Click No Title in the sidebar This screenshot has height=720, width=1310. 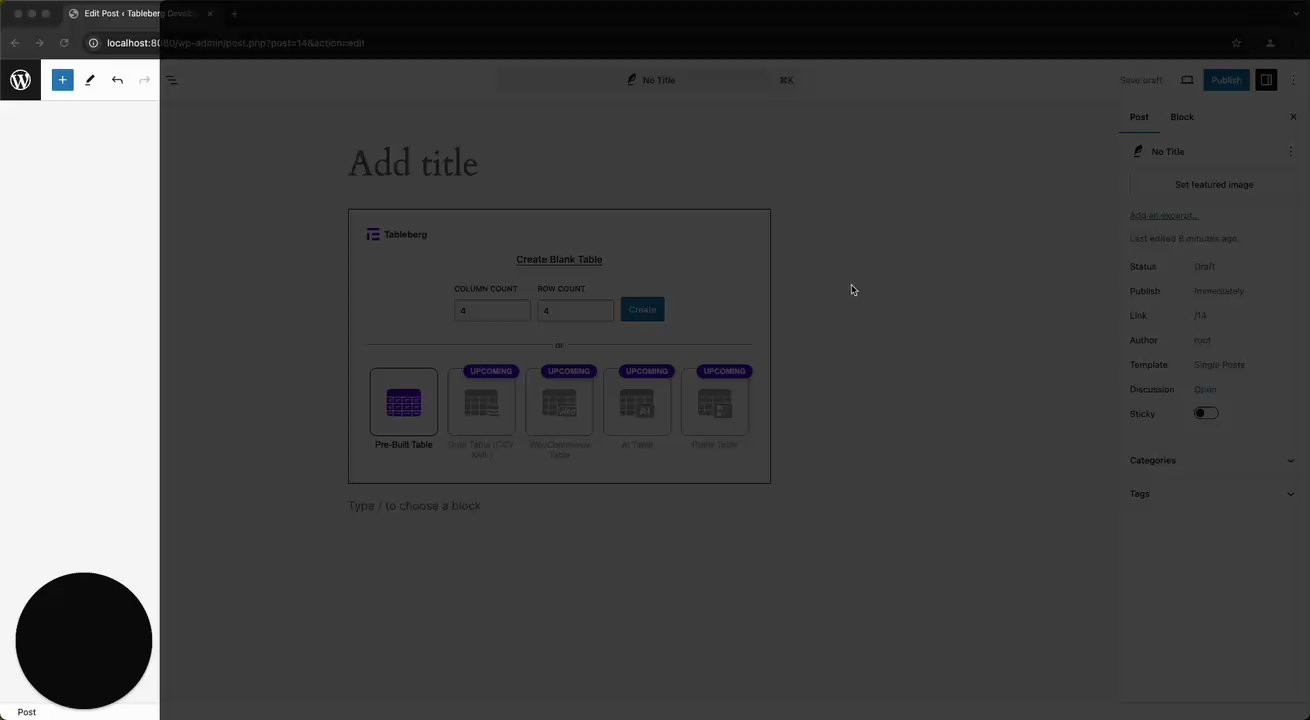click(x=1168, y=152)
